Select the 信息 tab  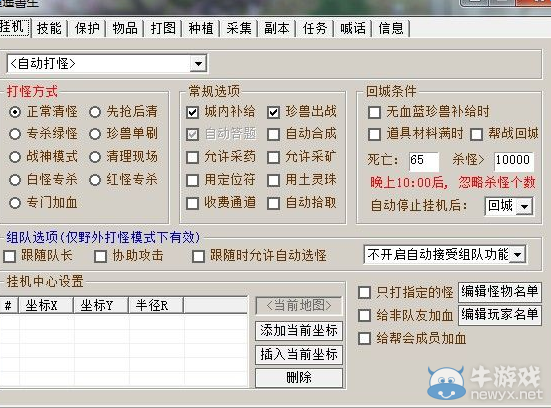[391, 28]
